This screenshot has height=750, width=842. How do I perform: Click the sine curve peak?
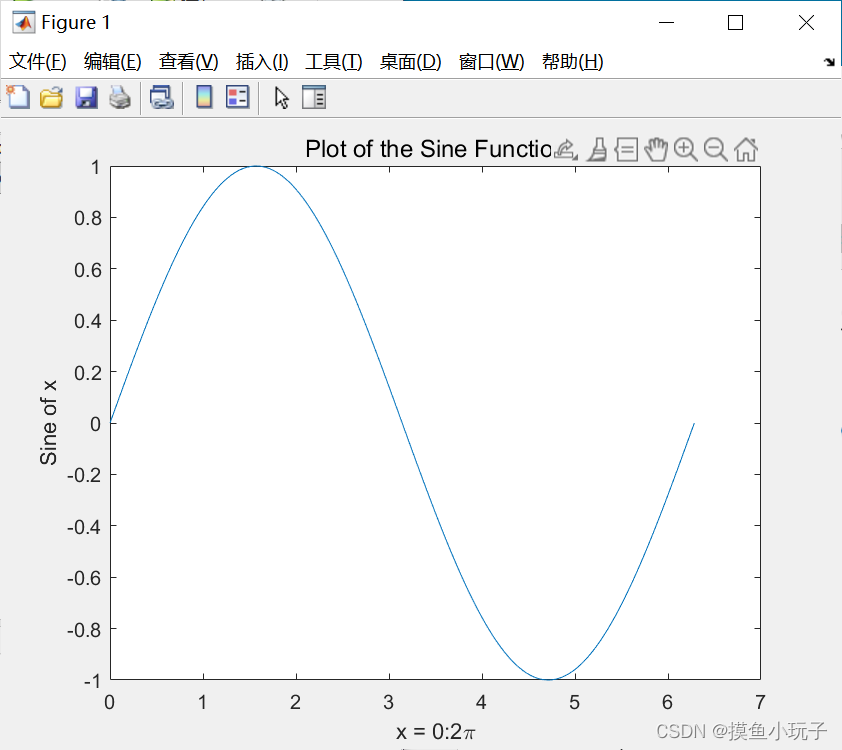tap(257, 166)
